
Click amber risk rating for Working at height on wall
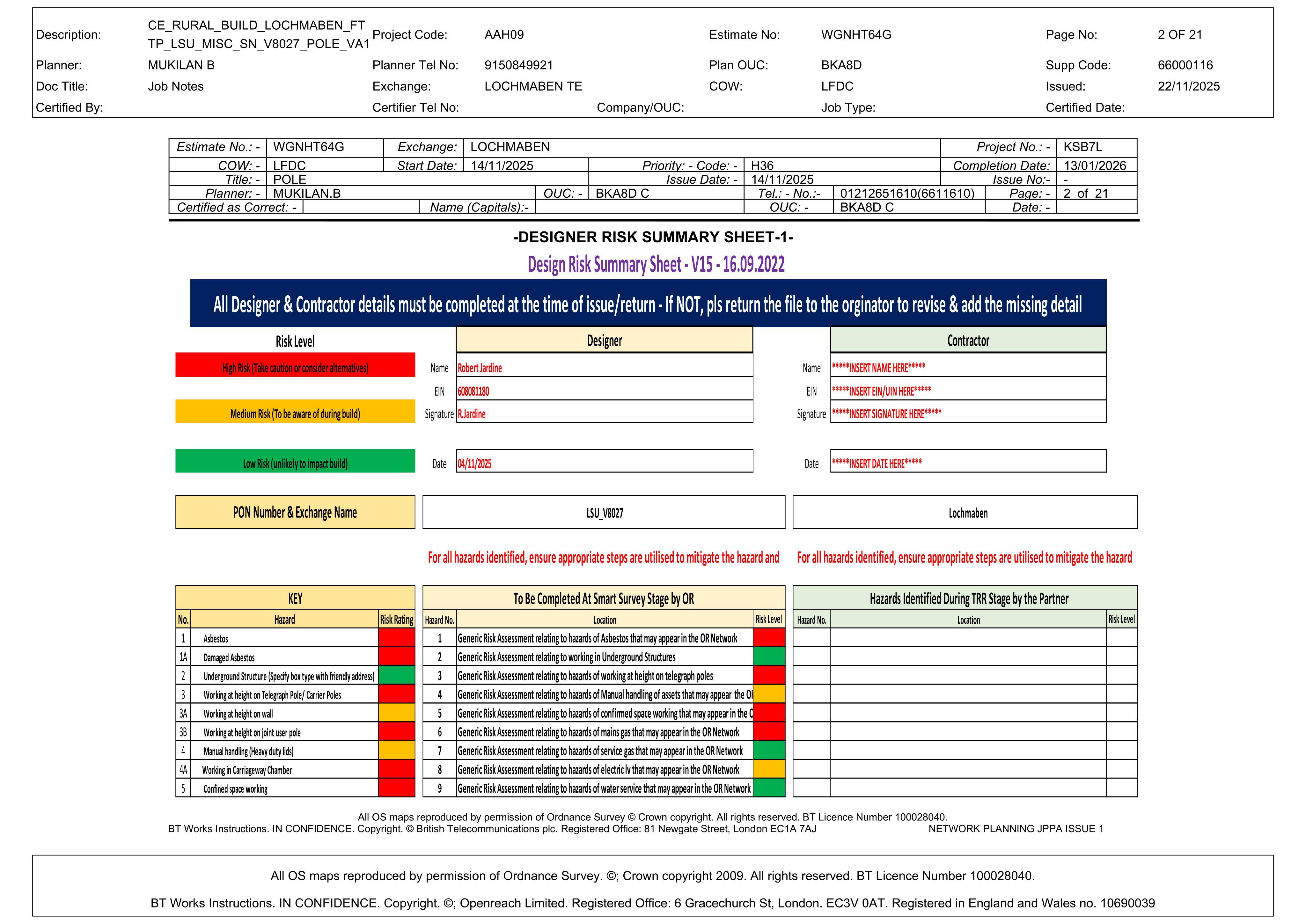(396, 713)
